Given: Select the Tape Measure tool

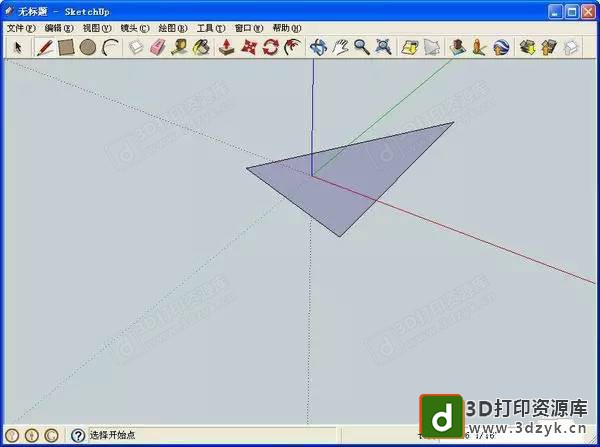Looking at the screenshot, I should pyautogui.click(x=179, y=47).
